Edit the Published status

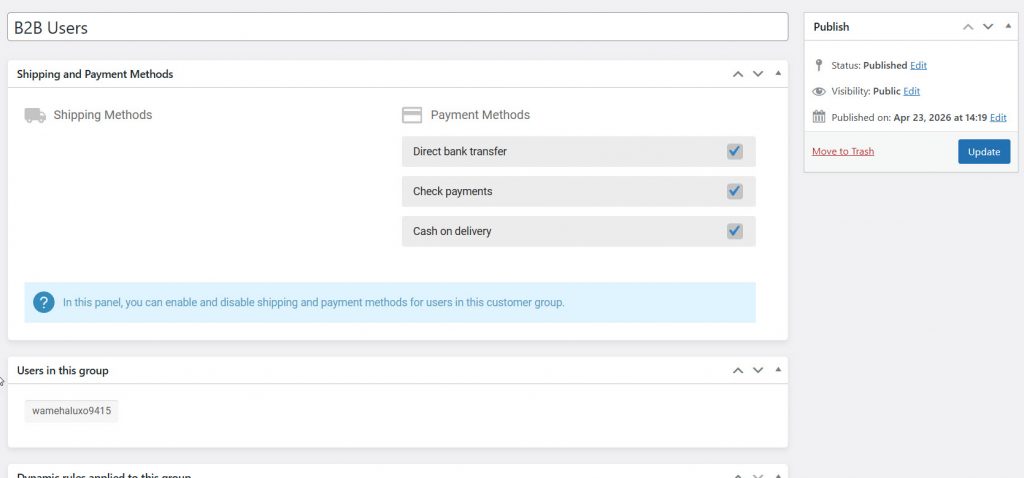[x=918, y=65]
